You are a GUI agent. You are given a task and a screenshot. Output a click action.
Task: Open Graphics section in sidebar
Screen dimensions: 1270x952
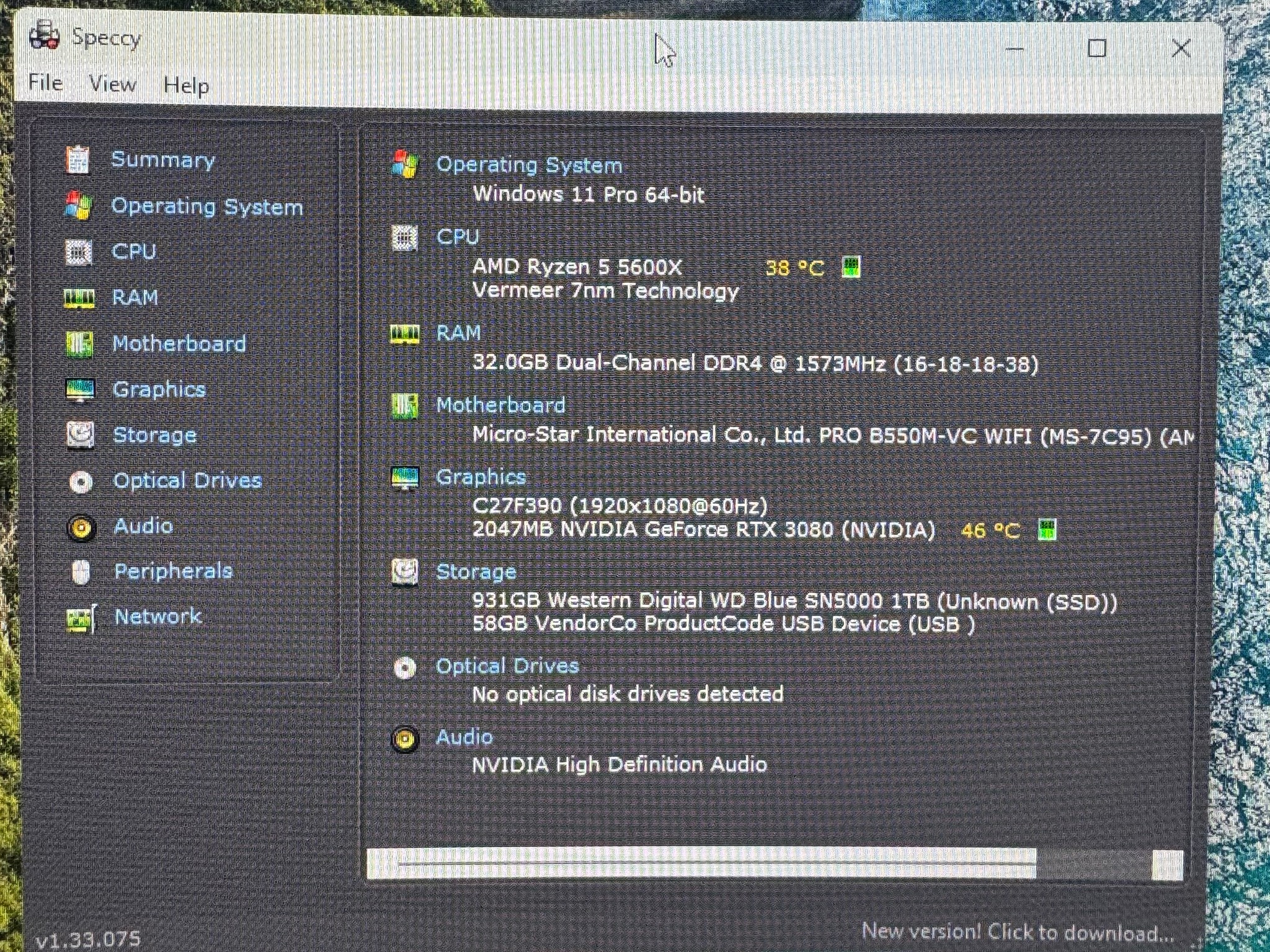pos(159,390)
